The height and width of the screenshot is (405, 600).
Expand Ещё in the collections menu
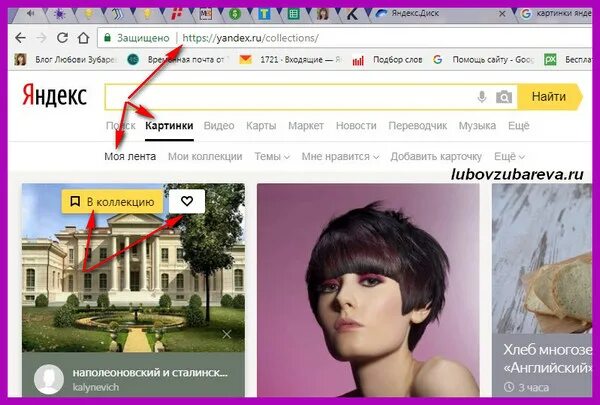click(x=509, y=157)
